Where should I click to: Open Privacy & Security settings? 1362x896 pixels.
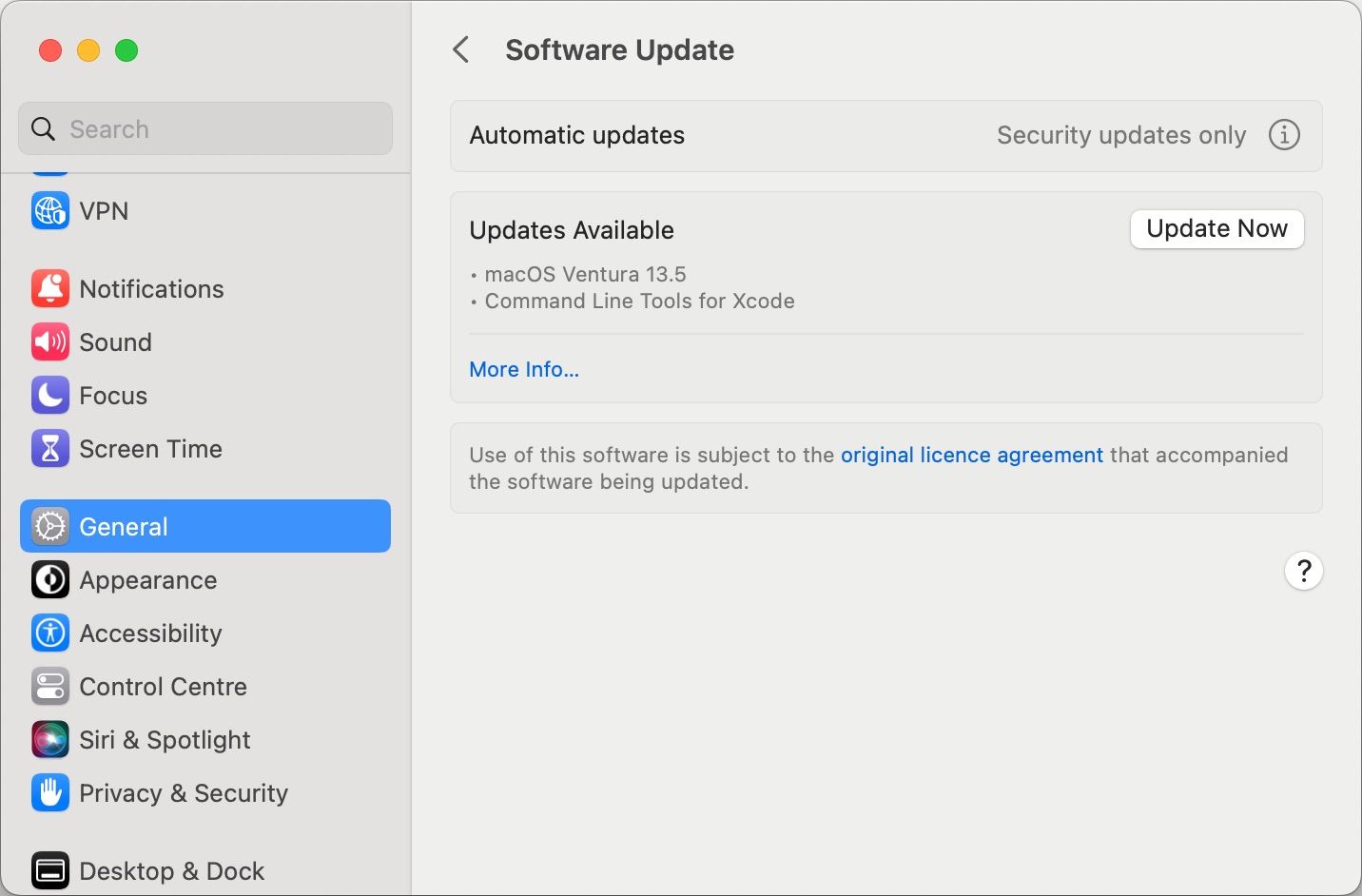184,792
